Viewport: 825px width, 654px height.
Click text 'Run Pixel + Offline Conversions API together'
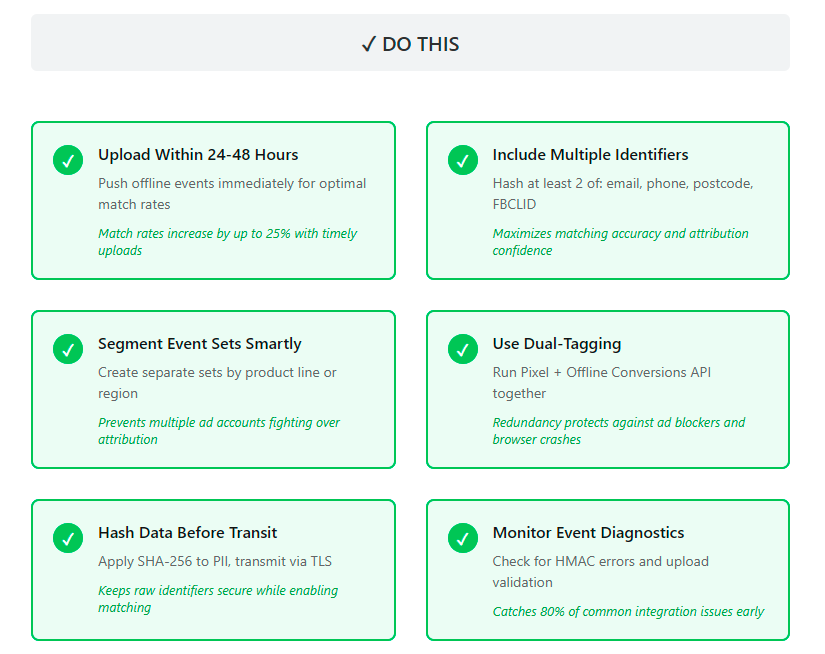point(601,383)
